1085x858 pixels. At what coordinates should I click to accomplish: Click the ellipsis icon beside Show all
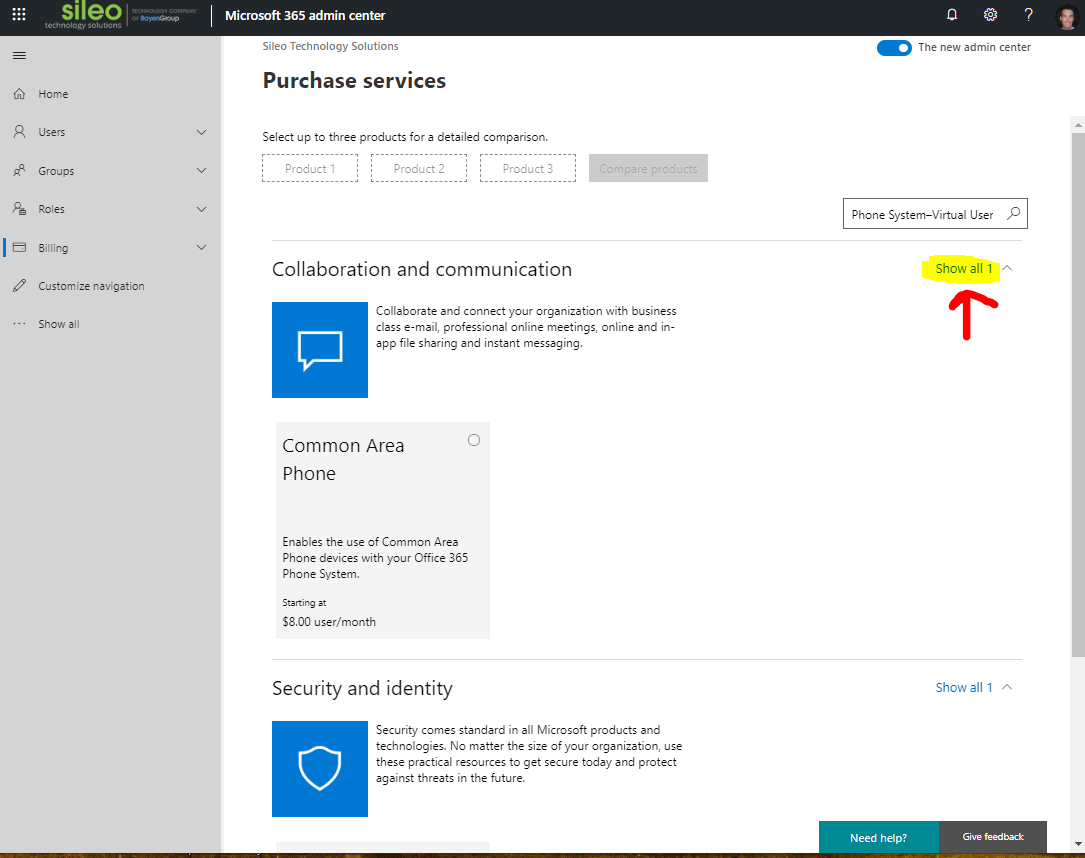point(19,323)
